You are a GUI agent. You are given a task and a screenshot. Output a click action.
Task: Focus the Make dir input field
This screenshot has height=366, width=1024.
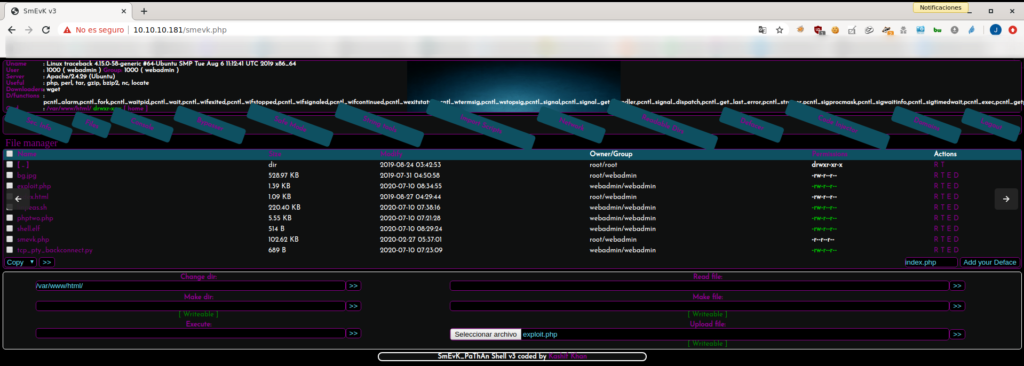190,306
